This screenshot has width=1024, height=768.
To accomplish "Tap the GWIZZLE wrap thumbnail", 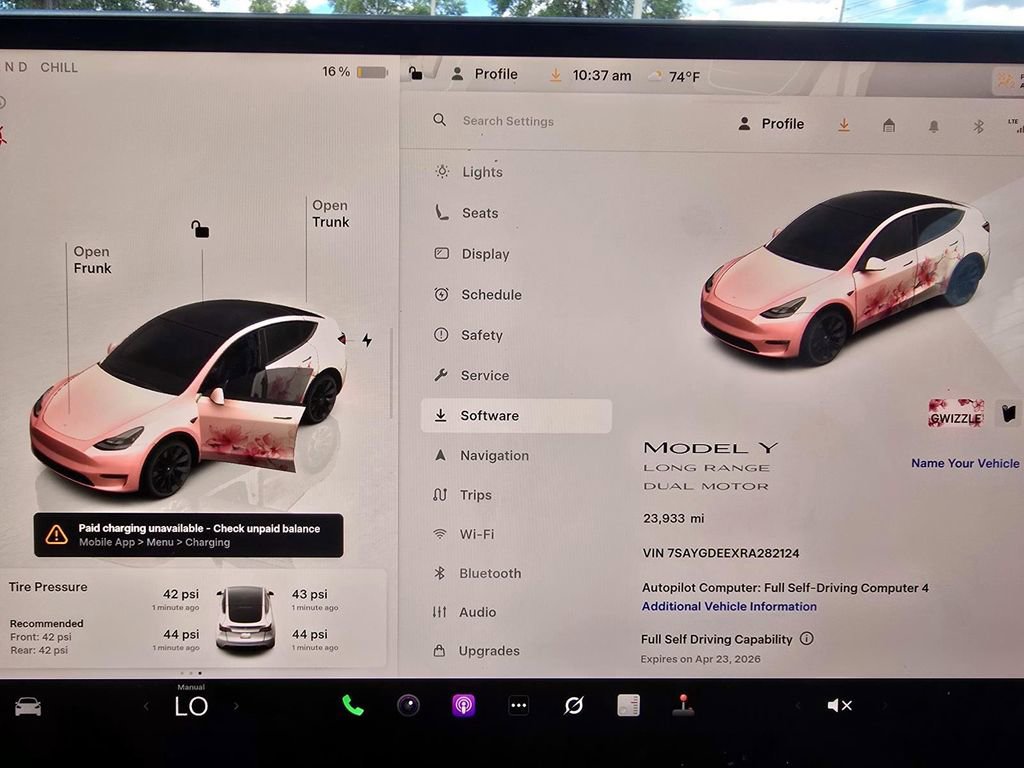I will tap(956, 414).
